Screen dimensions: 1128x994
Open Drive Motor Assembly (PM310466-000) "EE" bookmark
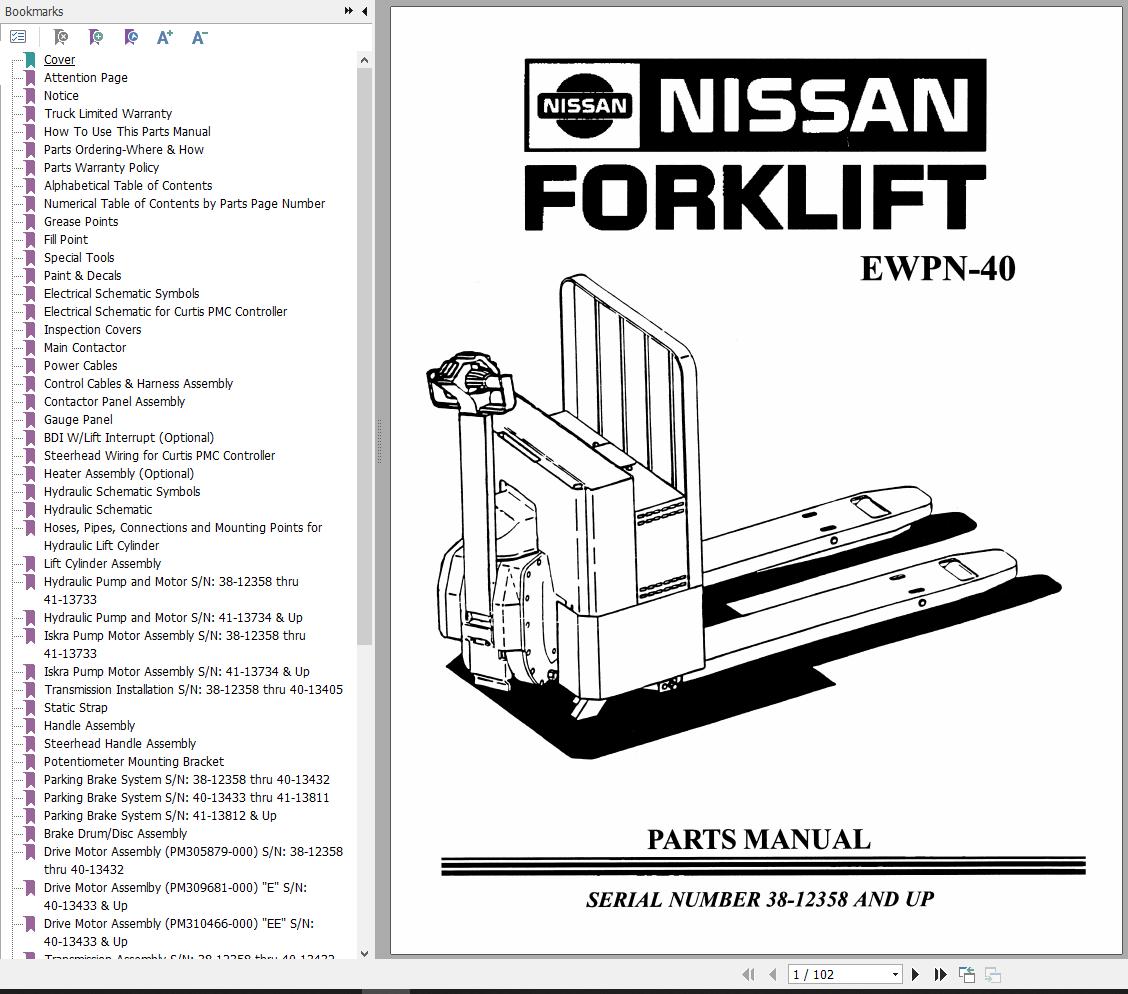(179, 932)
